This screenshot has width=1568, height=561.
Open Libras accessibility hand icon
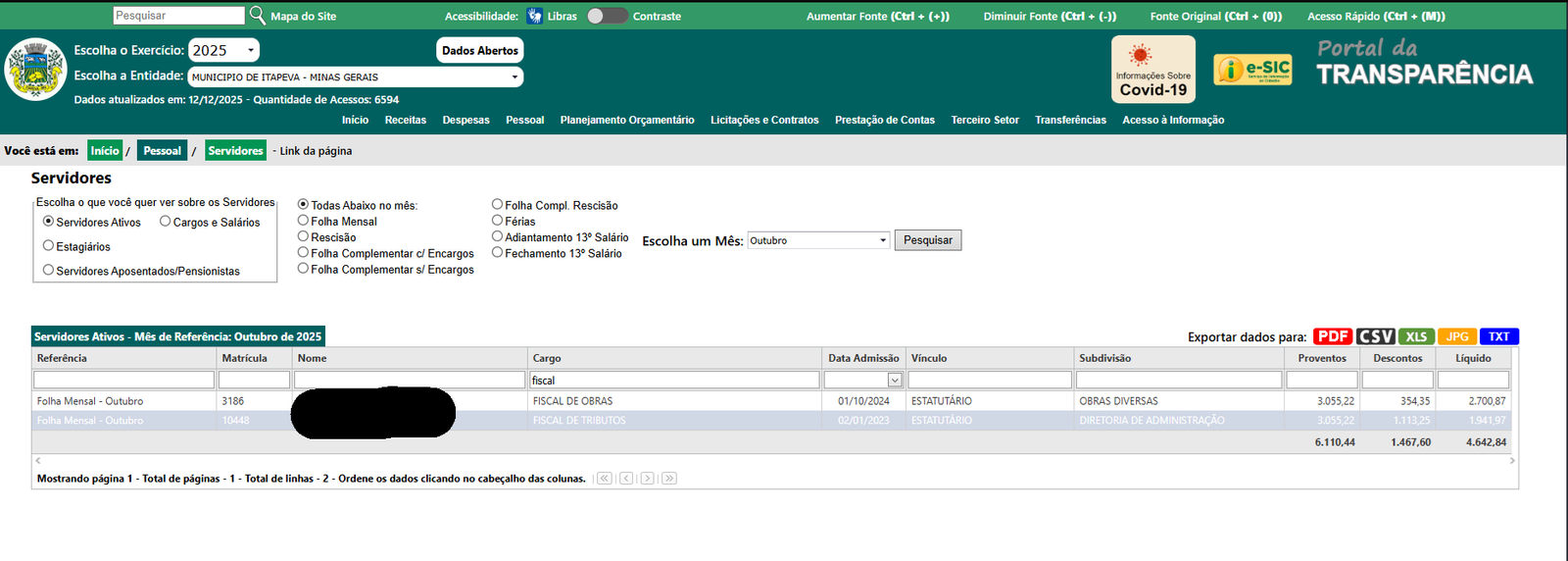click(x=534, y=16)
